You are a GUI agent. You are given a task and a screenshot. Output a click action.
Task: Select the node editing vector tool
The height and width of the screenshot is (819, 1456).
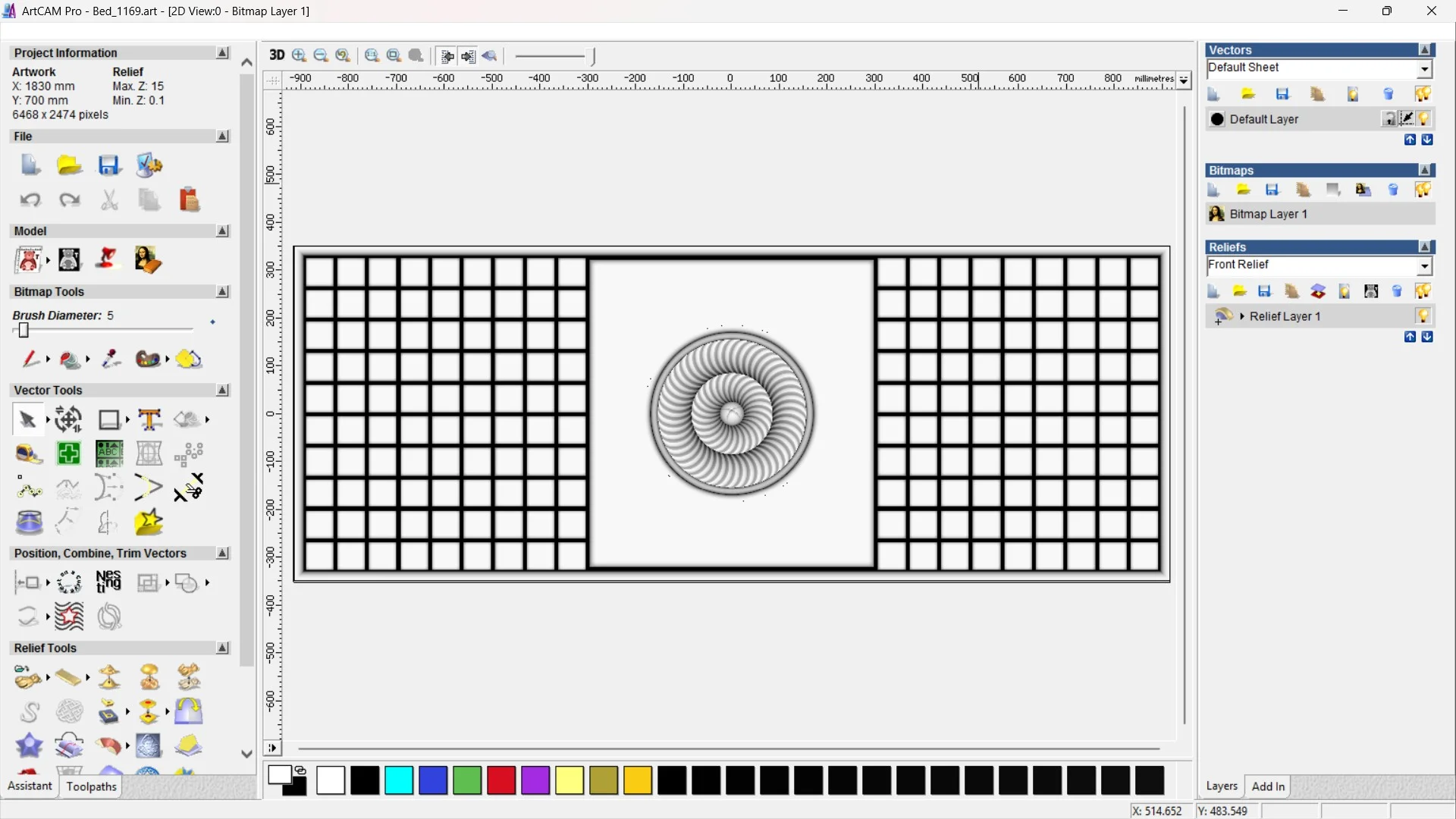coord(29,488)
